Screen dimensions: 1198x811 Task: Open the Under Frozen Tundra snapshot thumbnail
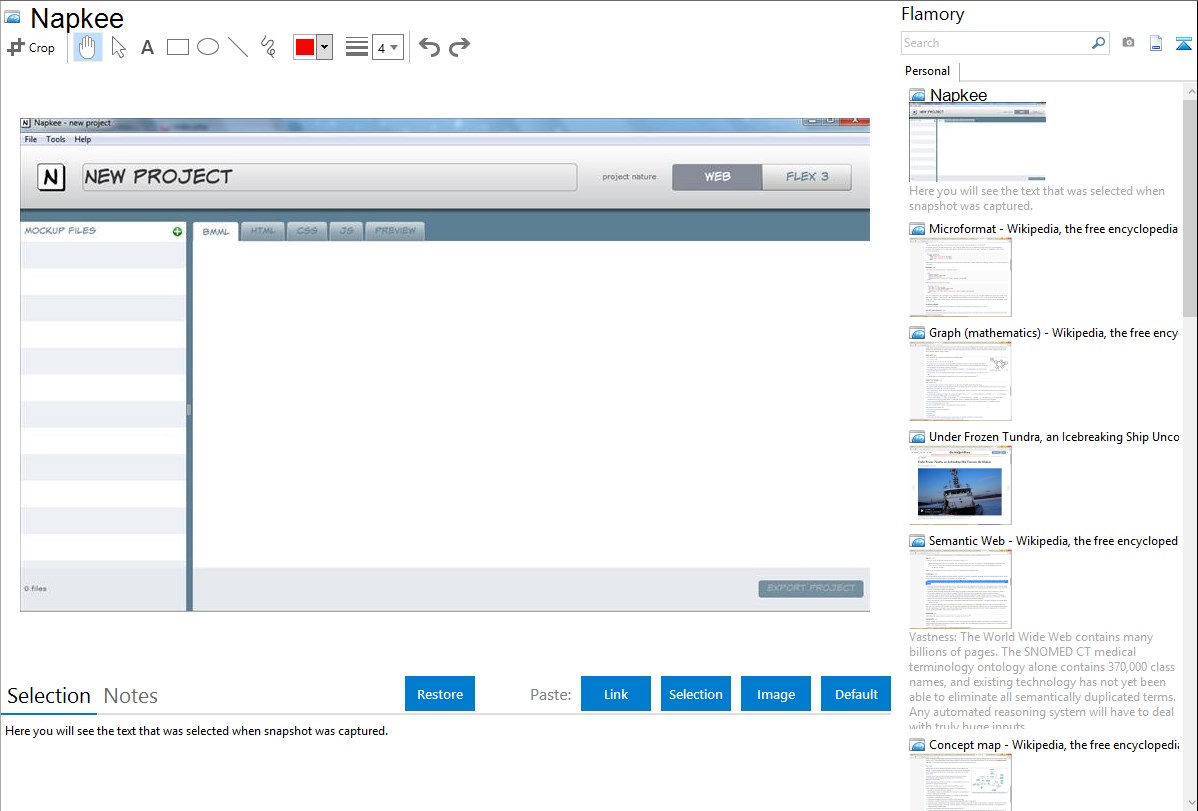[960, 485]
